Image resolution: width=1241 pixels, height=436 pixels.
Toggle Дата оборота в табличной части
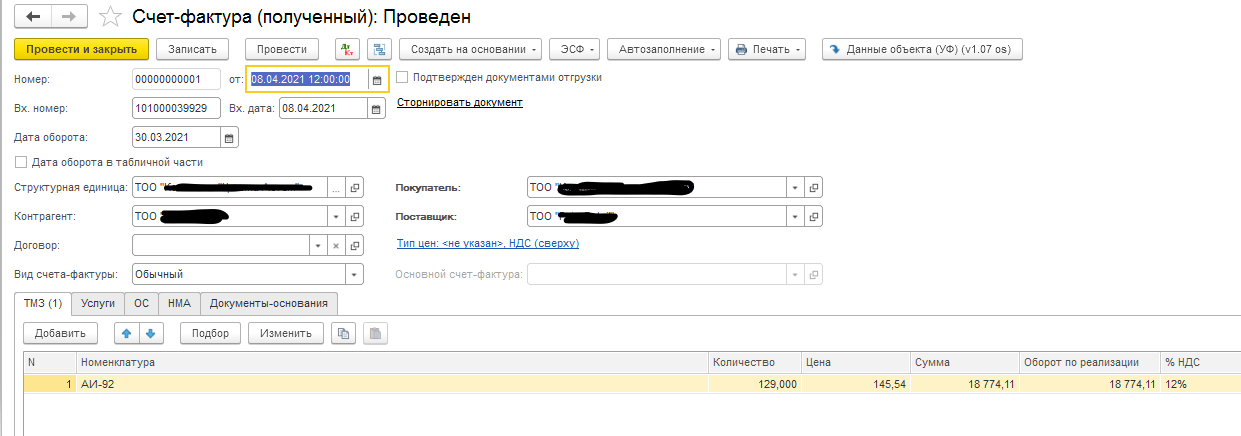pyautogui.click(x=21, y=162)
